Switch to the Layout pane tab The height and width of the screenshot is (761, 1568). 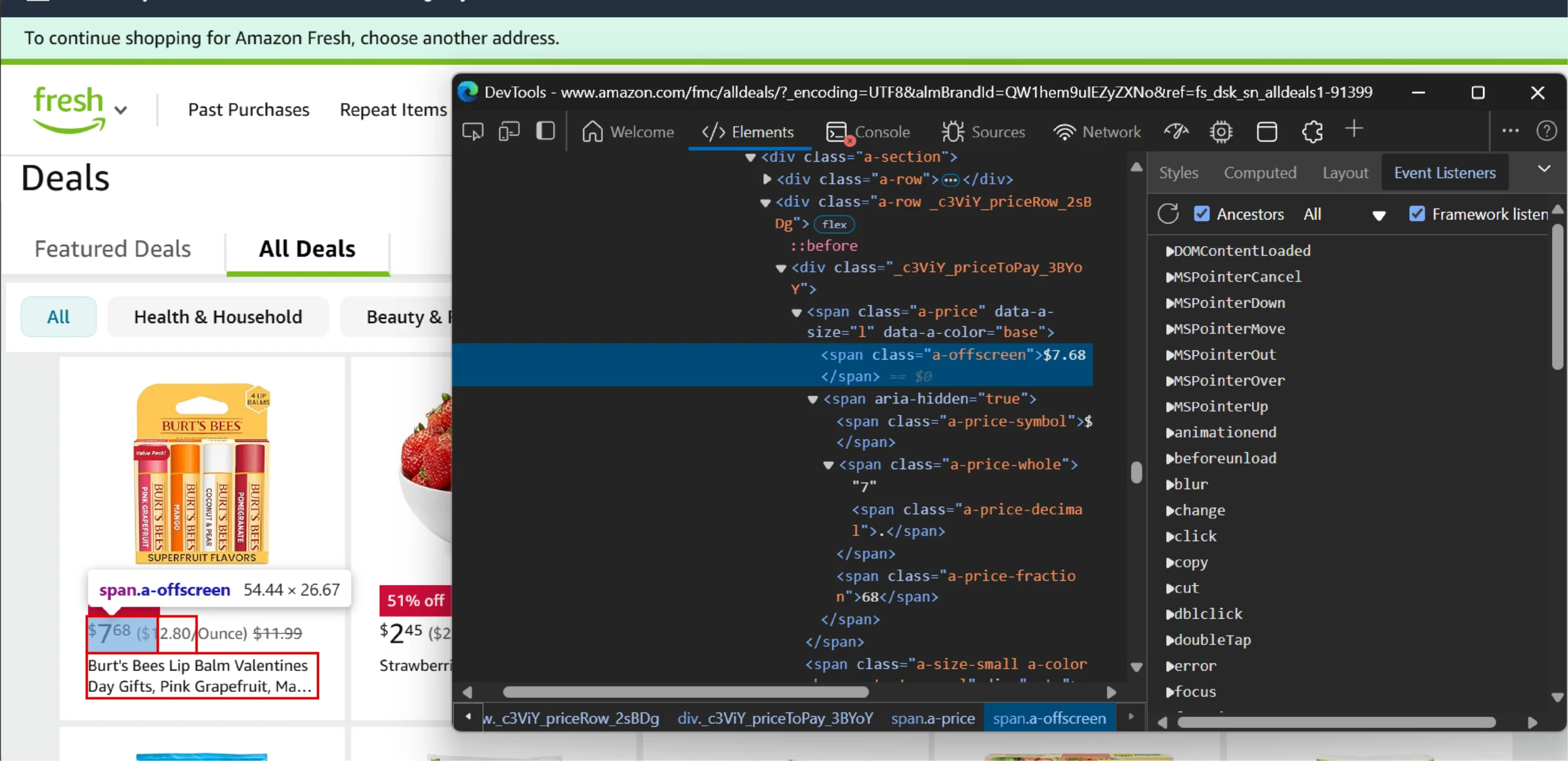click(x=1345, y=173)
